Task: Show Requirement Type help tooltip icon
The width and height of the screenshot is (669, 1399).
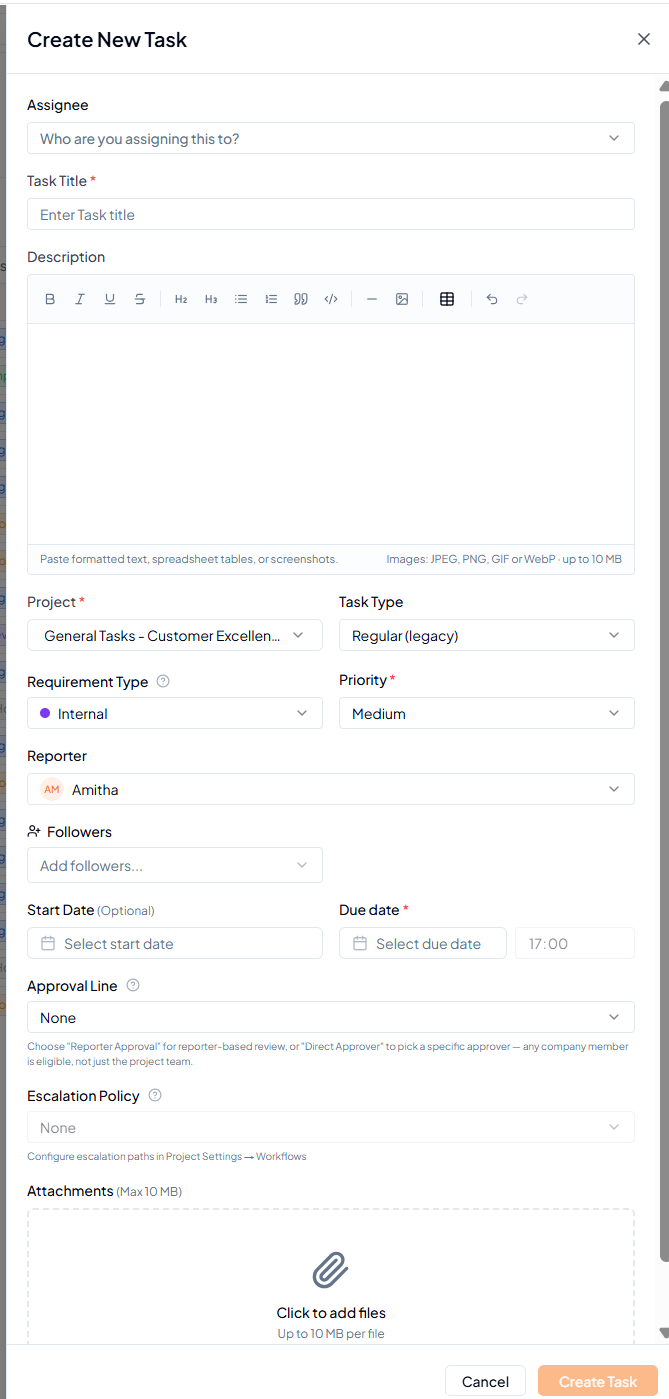Action: pyautogui.click(x=163, y=681)
